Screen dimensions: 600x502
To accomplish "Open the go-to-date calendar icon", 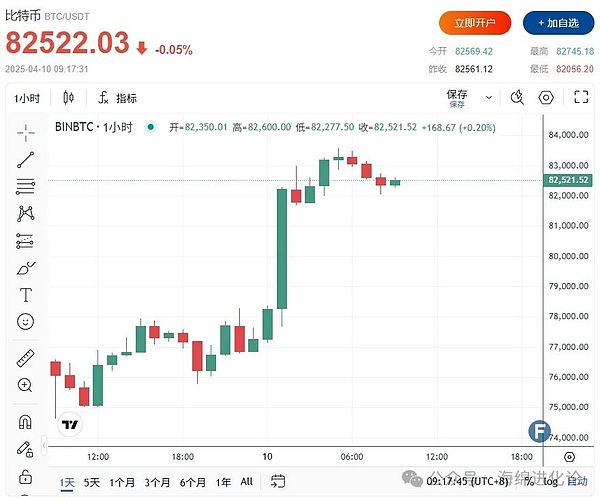I will pos(278,482).
